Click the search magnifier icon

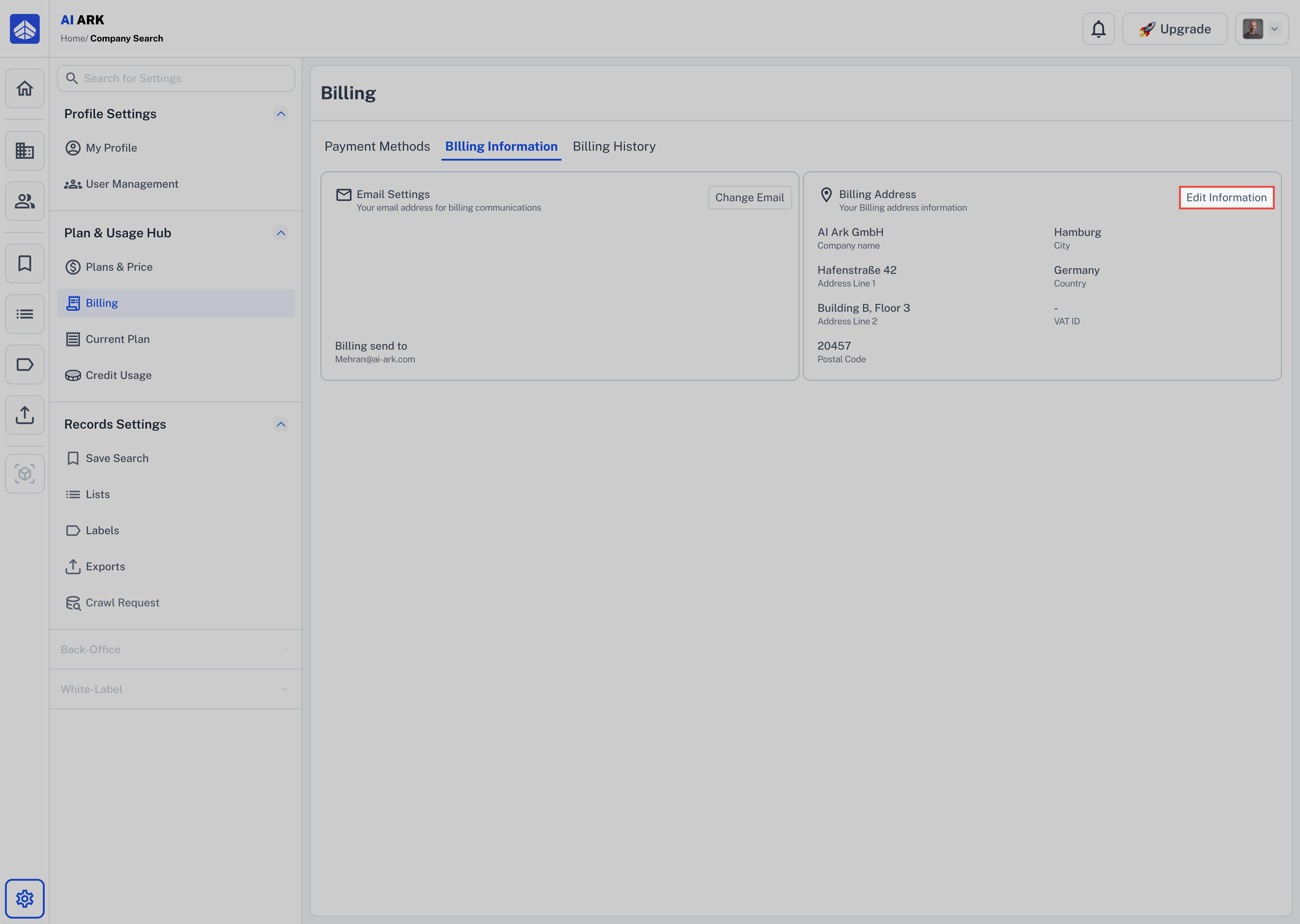(x=72, y=79)
